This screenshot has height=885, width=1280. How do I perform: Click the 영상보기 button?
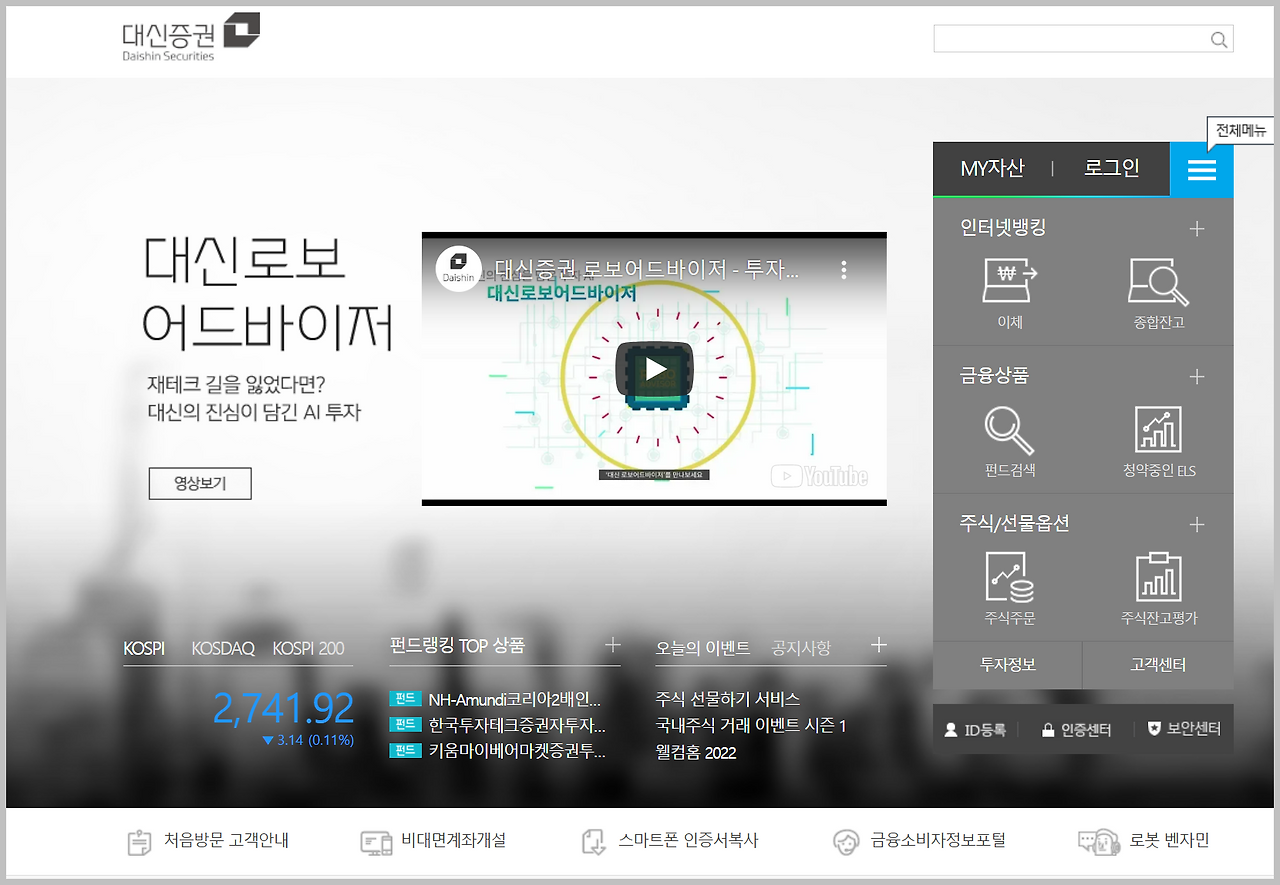point(200,483)
